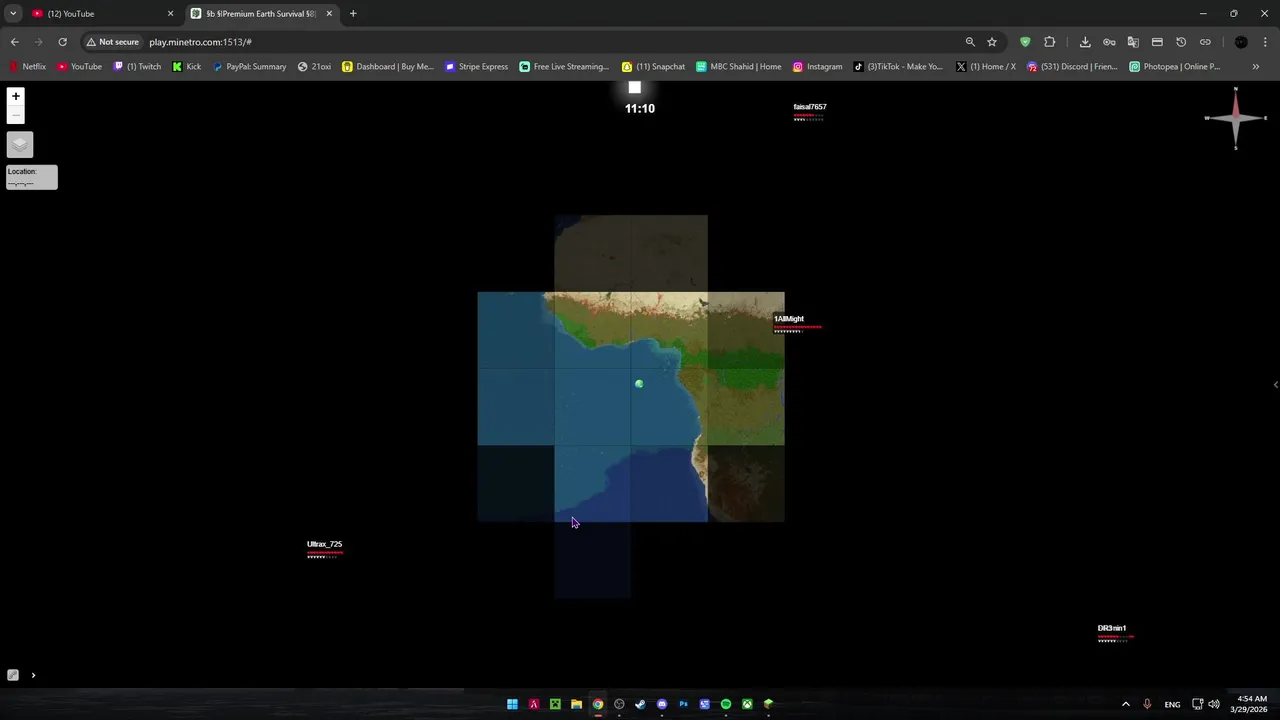Bookmark this page with star icon
The width and height of the screenshot is (1280, 720).
pyautogui.click(x=992, y=42)
